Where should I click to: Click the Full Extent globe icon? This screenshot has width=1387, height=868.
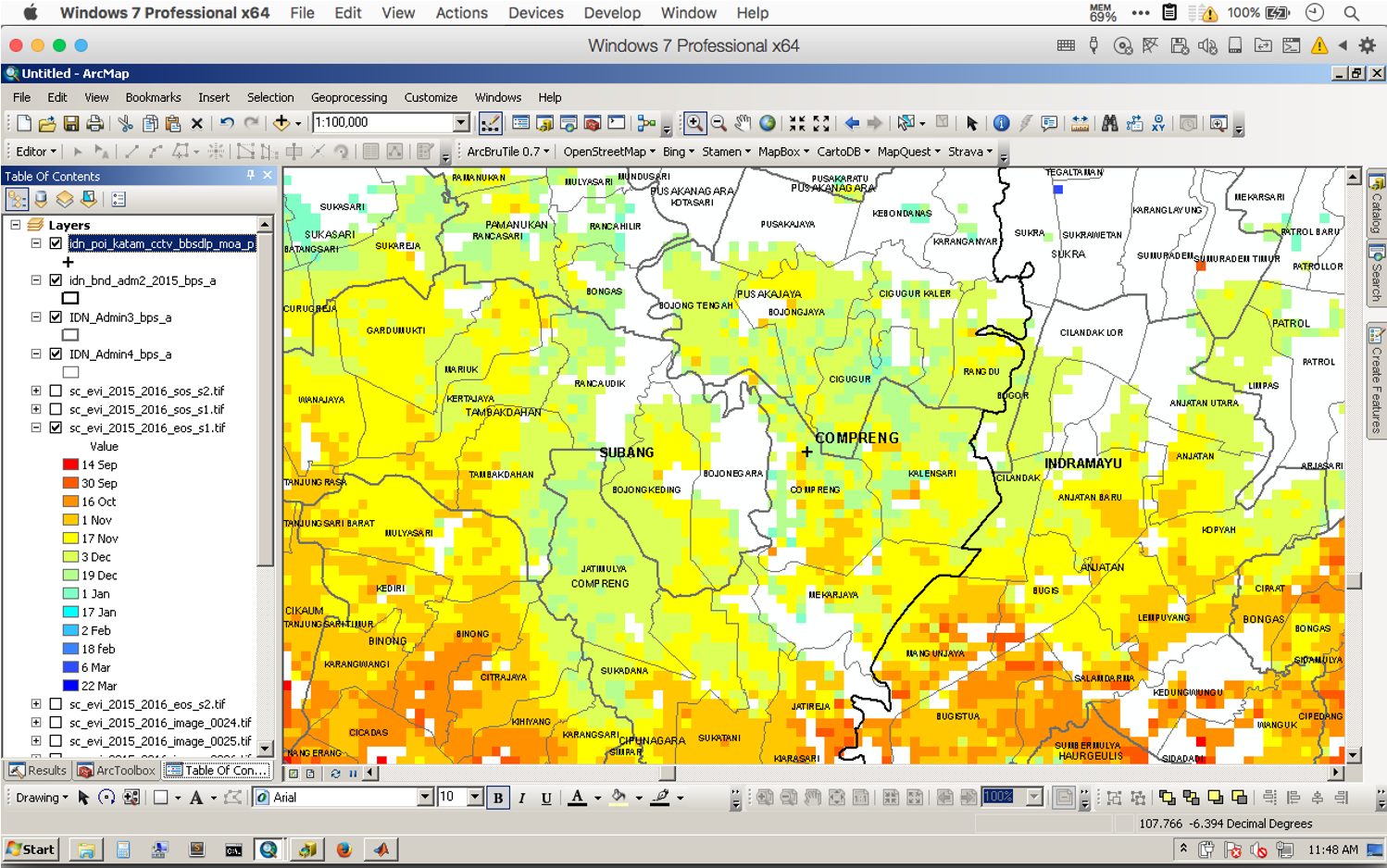[768, 123]
